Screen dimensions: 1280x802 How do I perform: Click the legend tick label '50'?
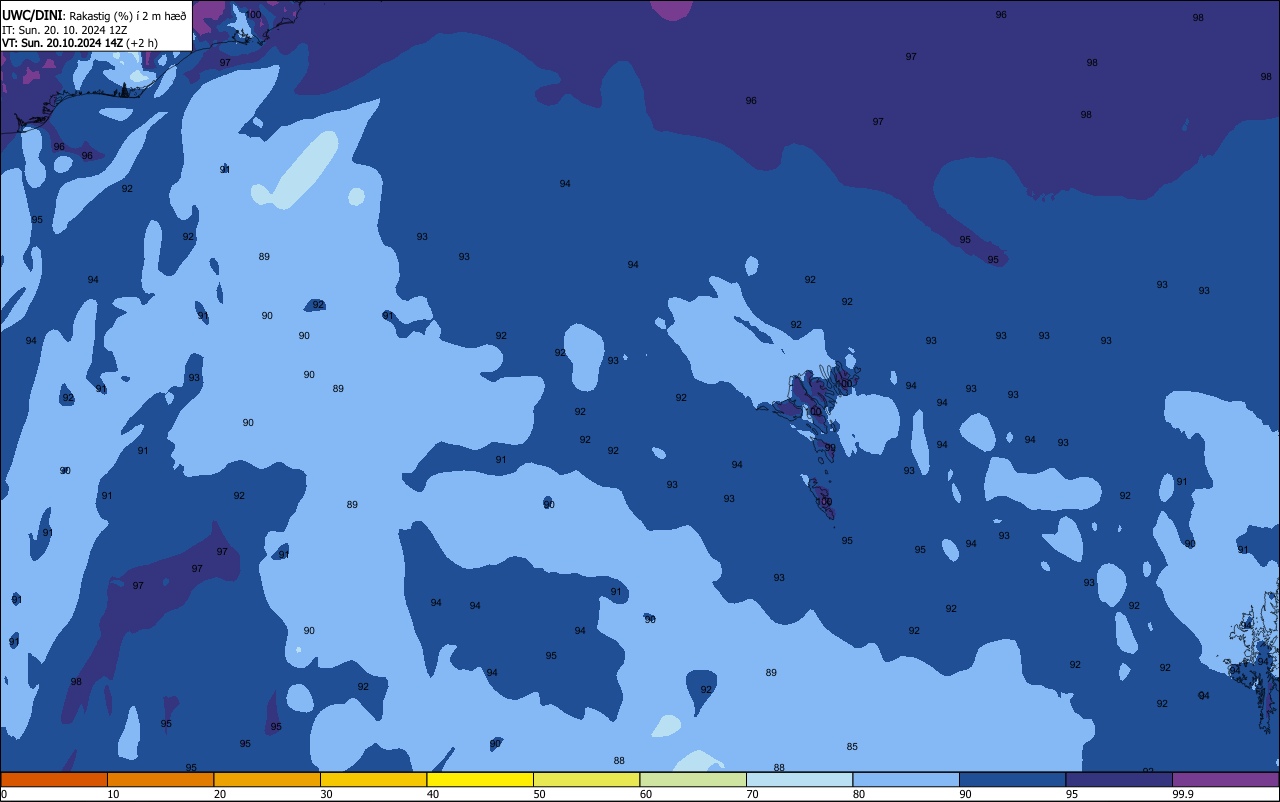click(x=539, y=794)
